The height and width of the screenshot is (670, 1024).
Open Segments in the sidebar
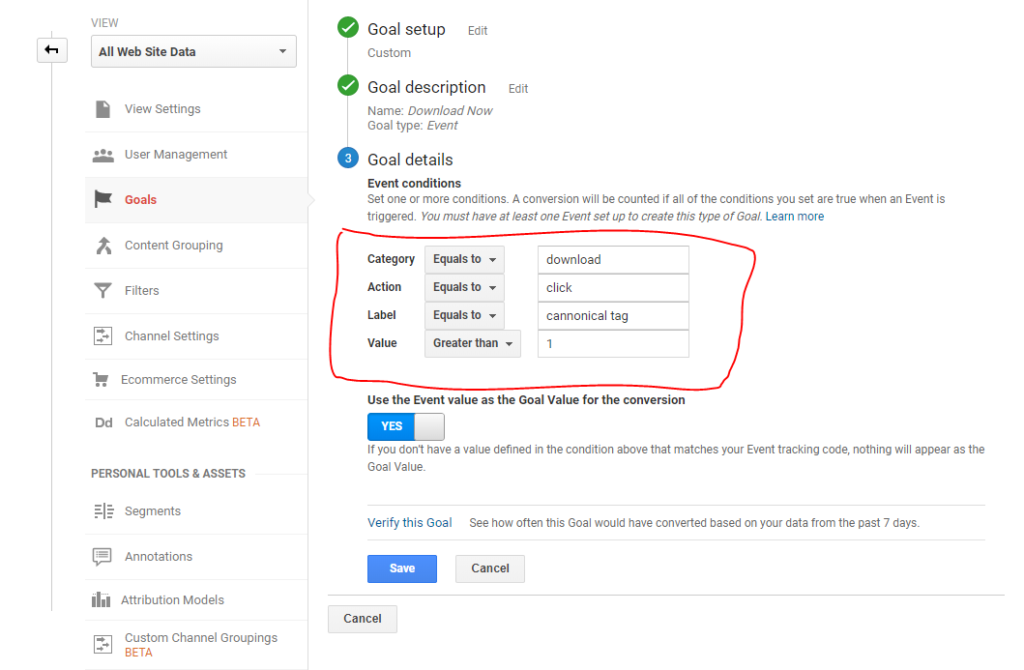point(152,511)
